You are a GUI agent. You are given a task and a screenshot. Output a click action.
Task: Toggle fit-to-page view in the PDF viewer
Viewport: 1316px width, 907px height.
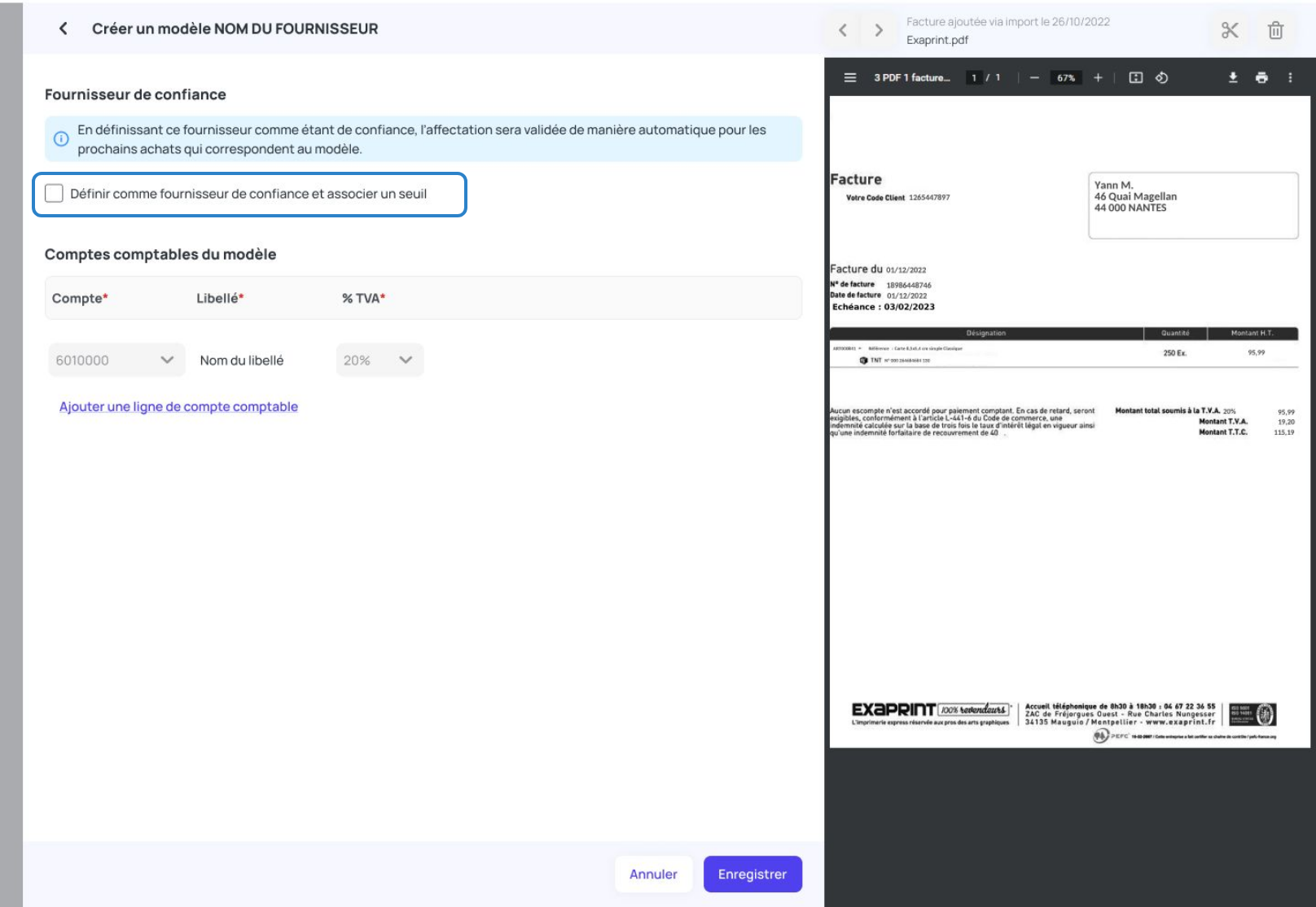(1136, 77)
